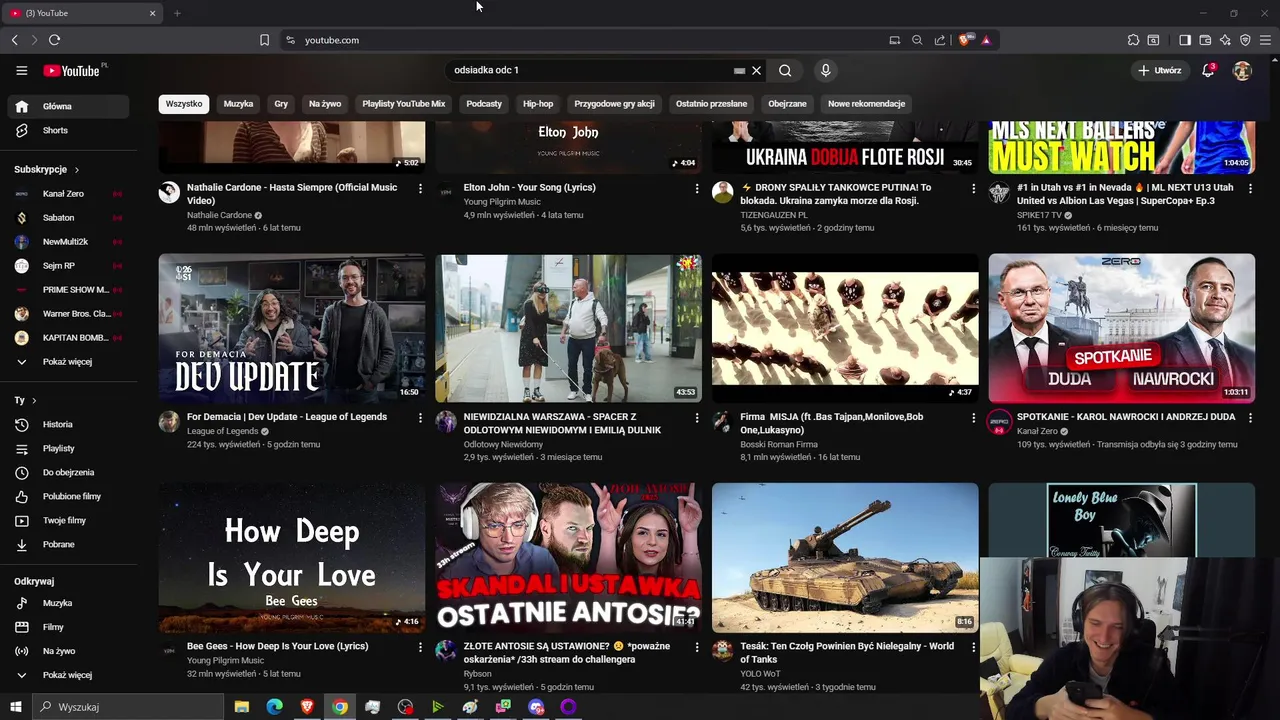Go back in browser history
Image resolution: width=1280 pixels, height=720 pixels.
(x=14, y=40)
